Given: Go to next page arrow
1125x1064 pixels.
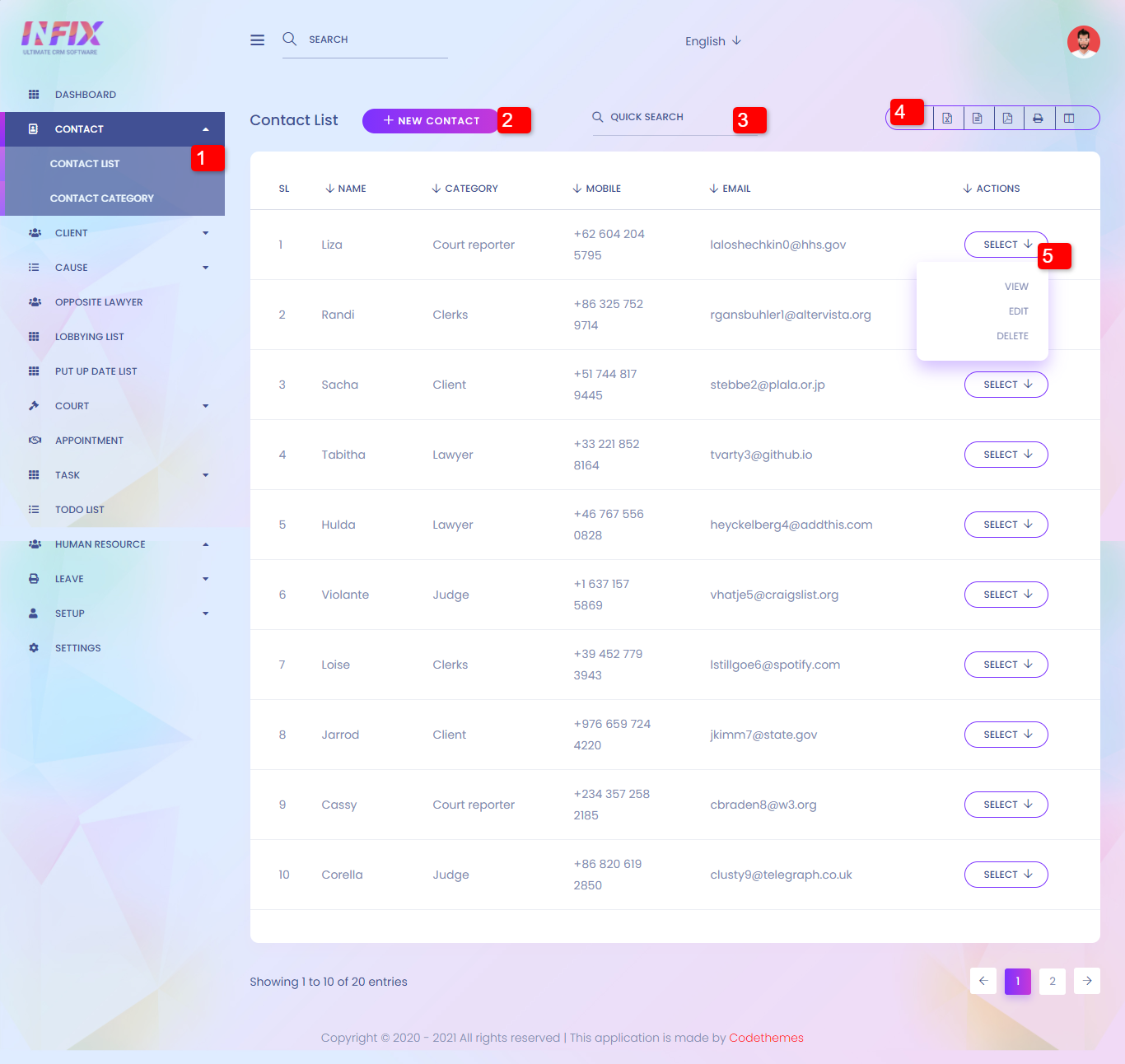Looking at the screenshot, I should (x=1087, y=981).
